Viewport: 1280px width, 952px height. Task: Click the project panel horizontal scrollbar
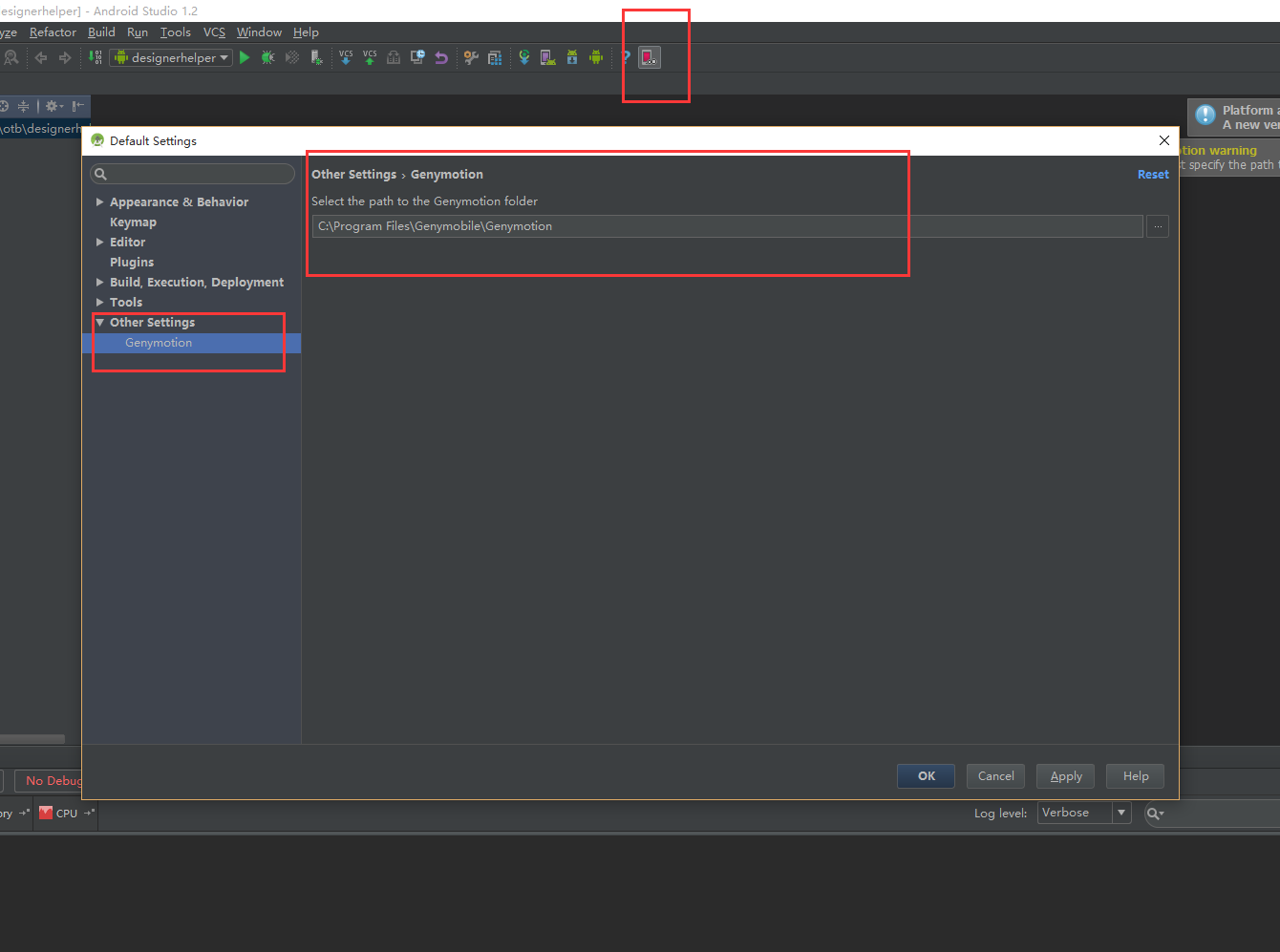[x=32, y=739]
